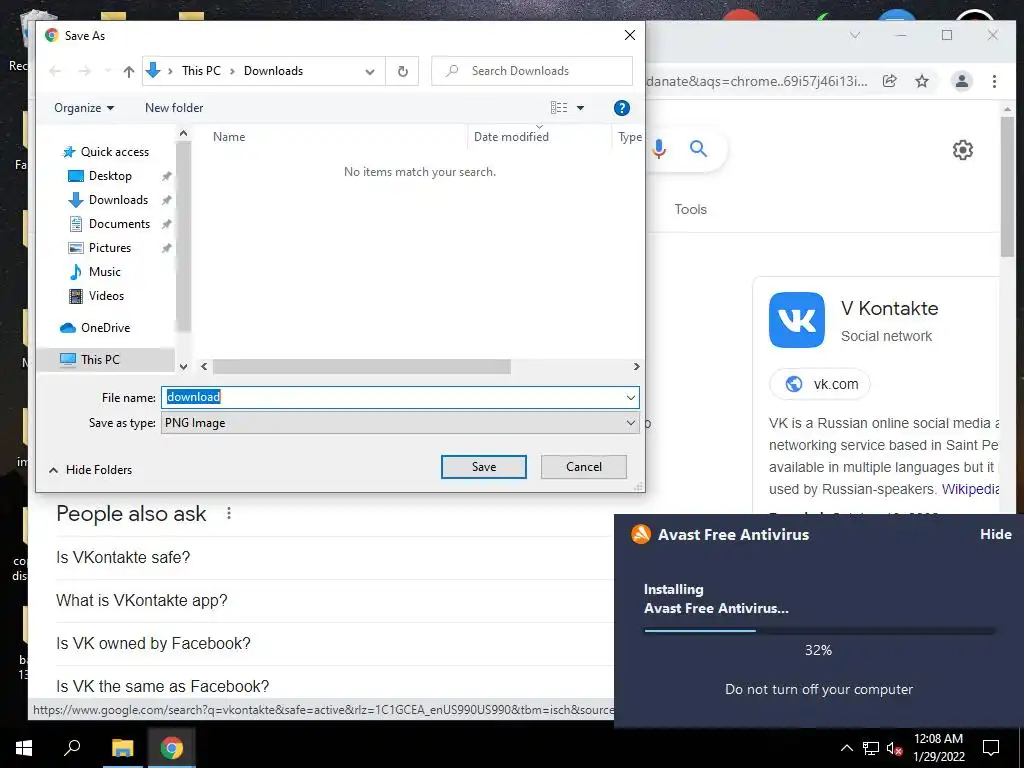Viewport: 1024px width, 768px height.
Task: Click Chrome icon on taskbar
Action: [172, 748]
